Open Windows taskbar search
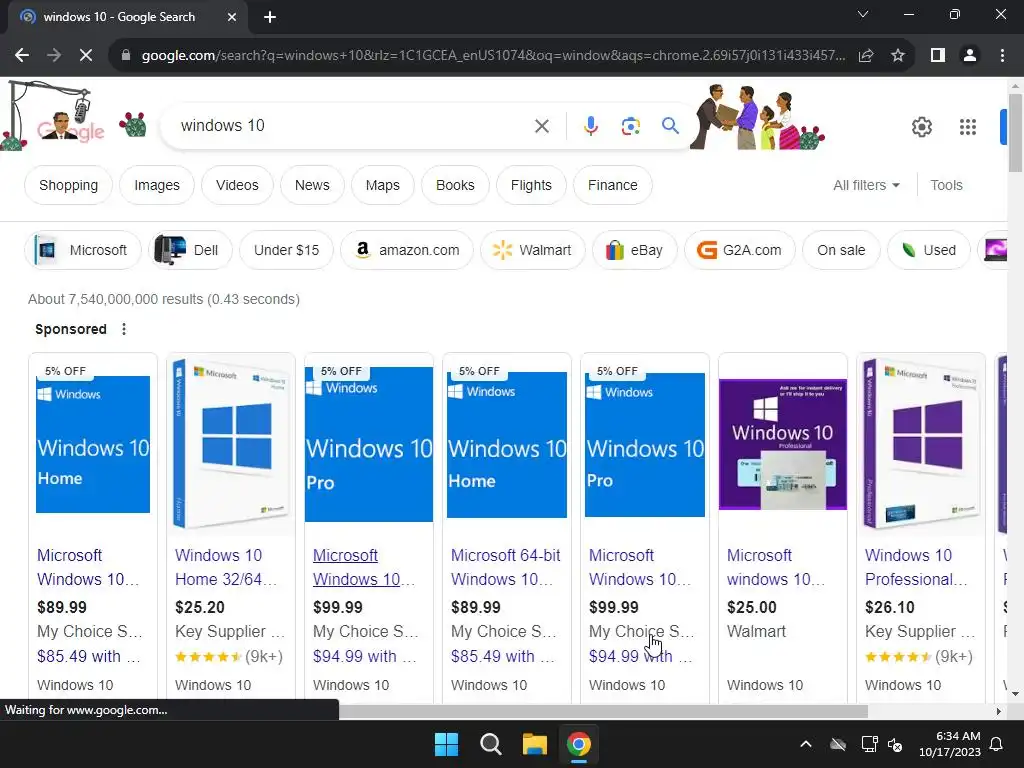1024x768 pixels. pyautogui.click(x=490, y=744)
